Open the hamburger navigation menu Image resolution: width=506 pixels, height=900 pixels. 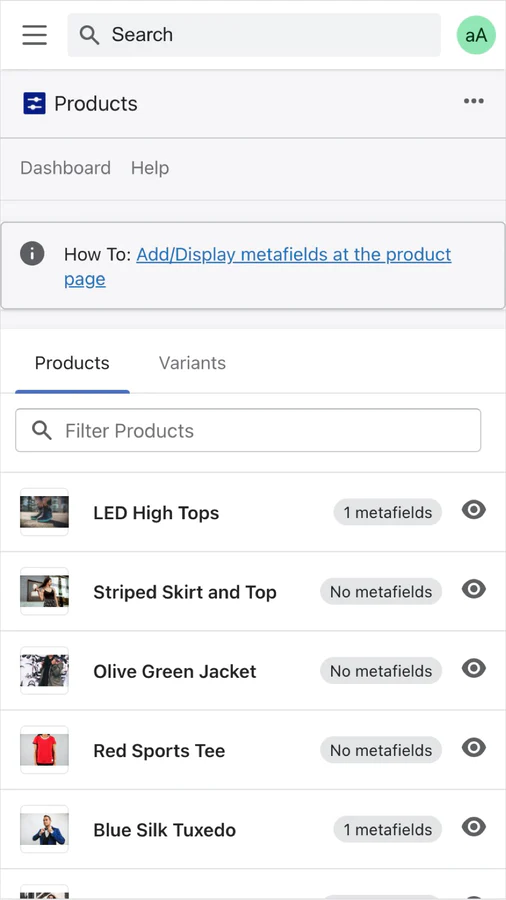pos(34,34)
